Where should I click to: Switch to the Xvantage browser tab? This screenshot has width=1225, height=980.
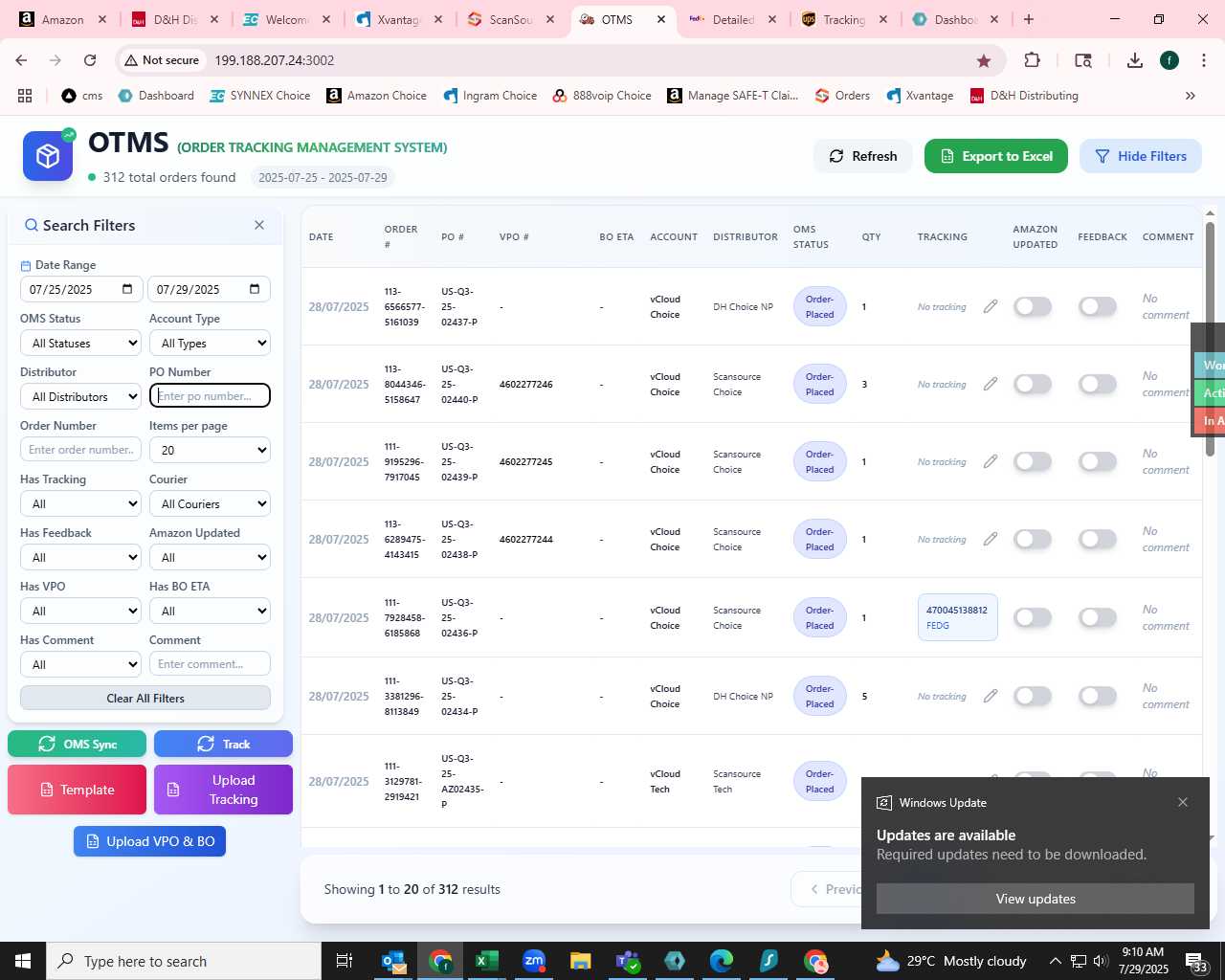tap(398, 19)
